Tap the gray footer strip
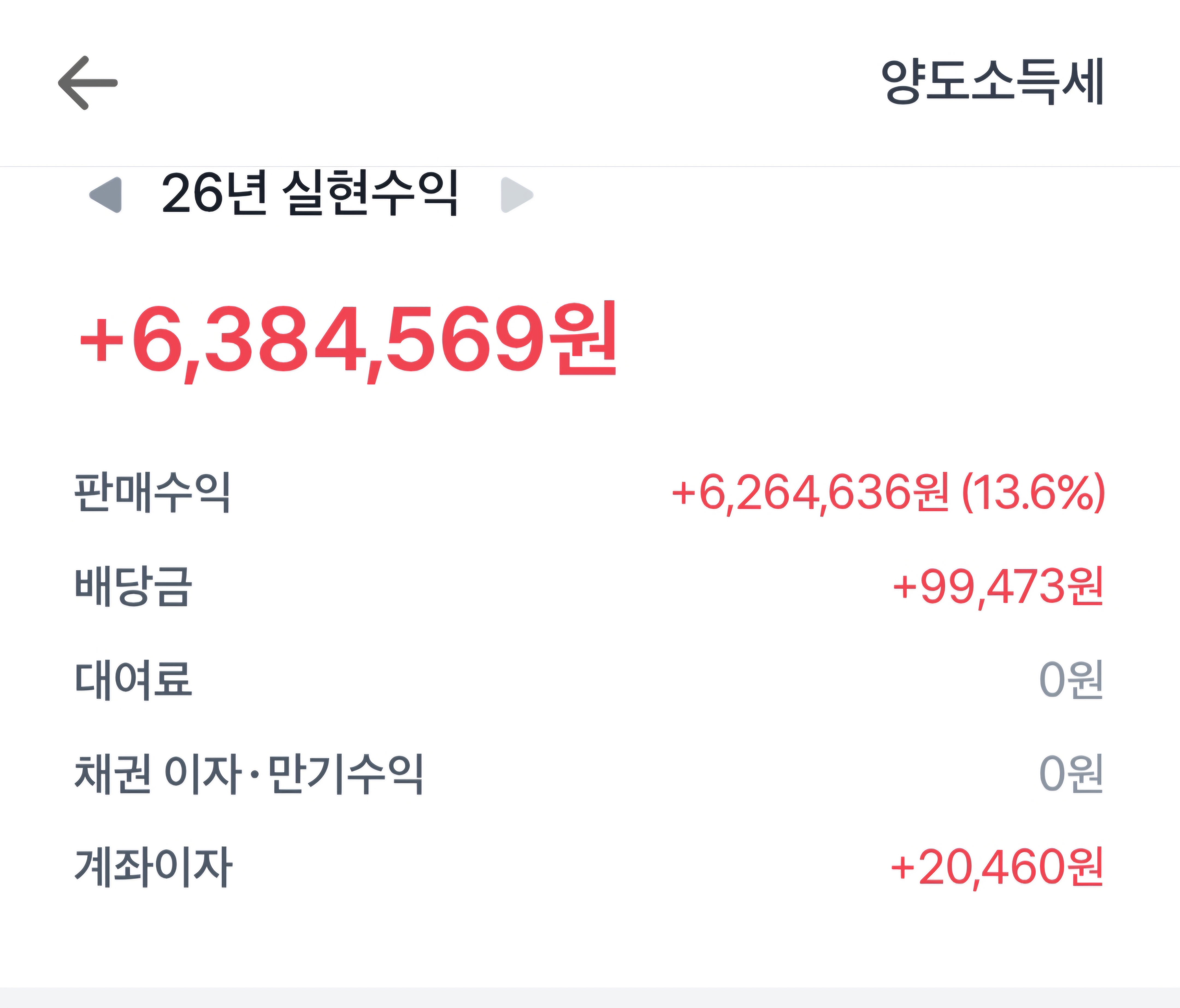 tap(590, 998)
